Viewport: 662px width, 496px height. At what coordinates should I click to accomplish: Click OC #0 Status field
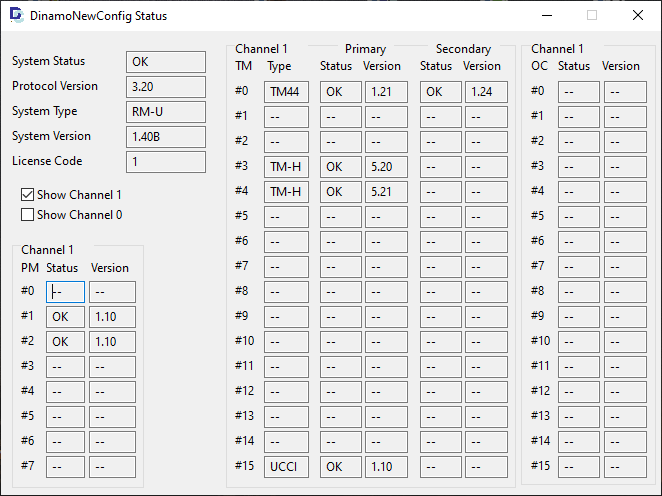[x=578, y=92]
